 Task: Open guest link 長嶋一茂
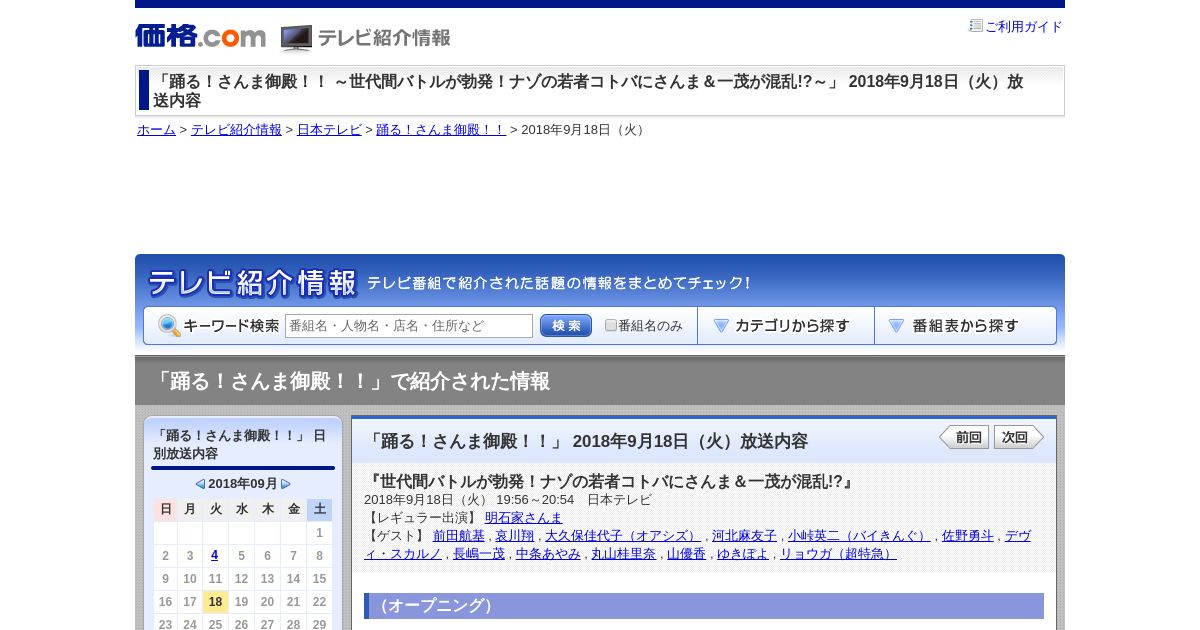click(x=479, y=554)
